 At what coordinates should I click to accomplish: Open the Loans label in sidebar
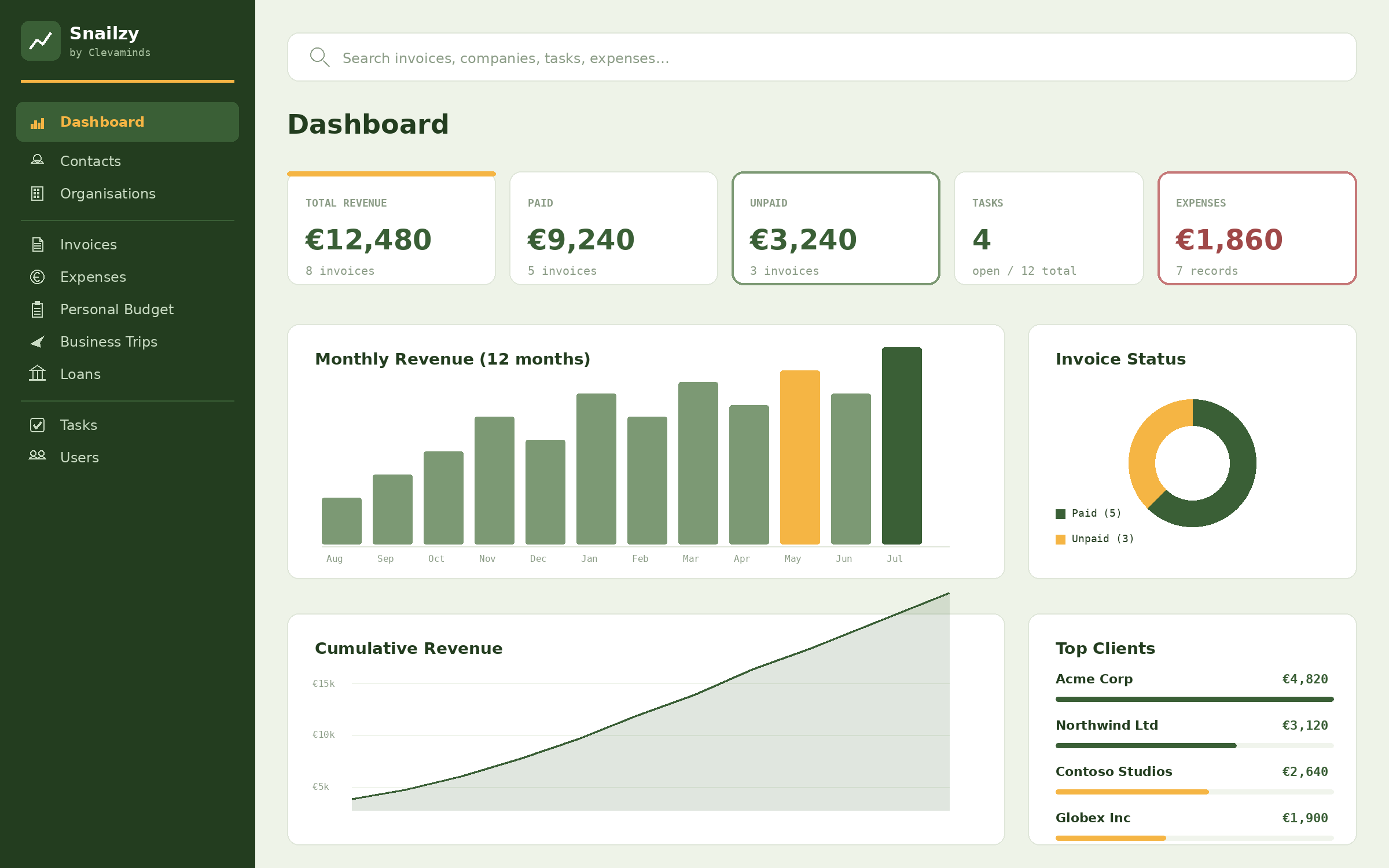80,374
